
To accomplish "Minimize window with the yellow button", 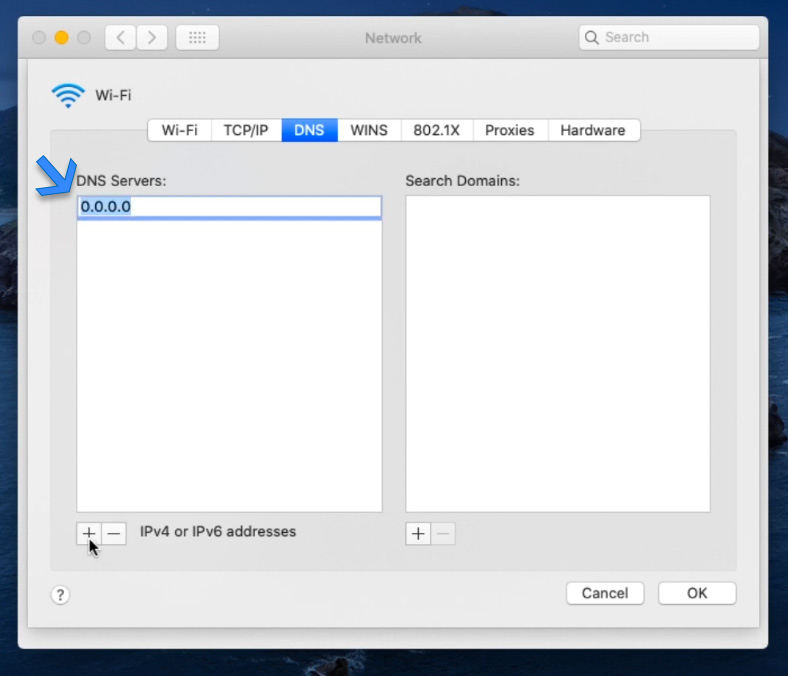I will point(62,38).
